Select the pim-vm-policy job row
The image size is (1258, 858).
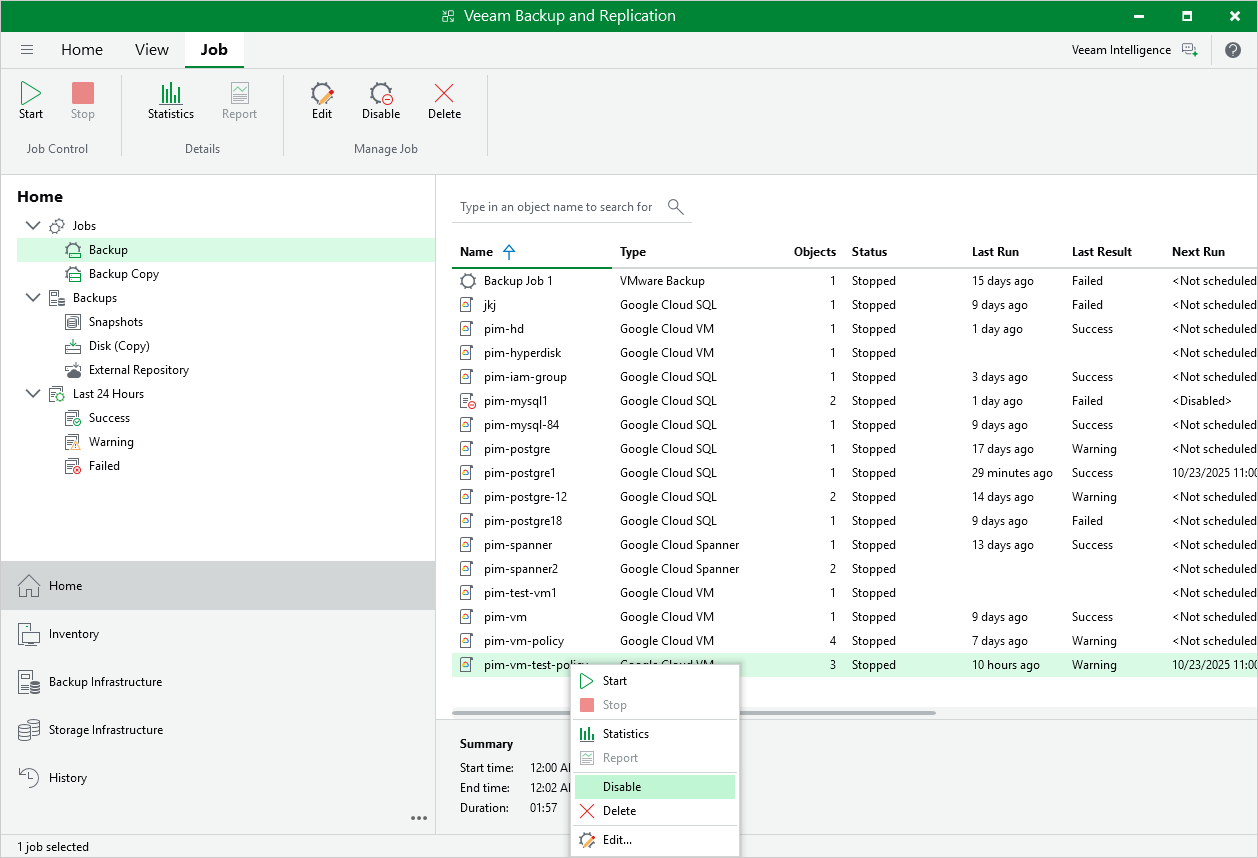855,641
